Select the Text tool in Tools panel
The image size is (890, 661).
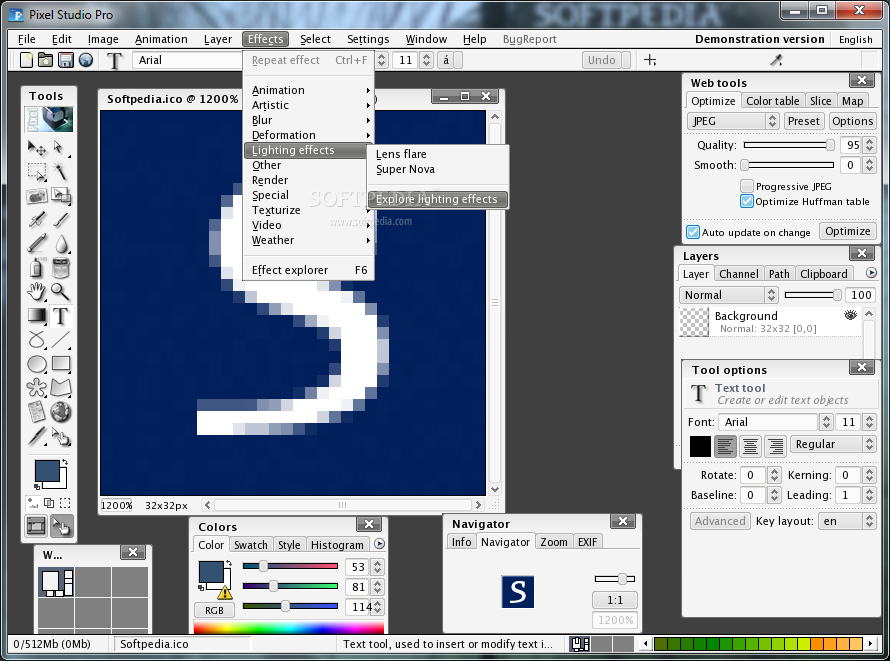click(61, 315)
